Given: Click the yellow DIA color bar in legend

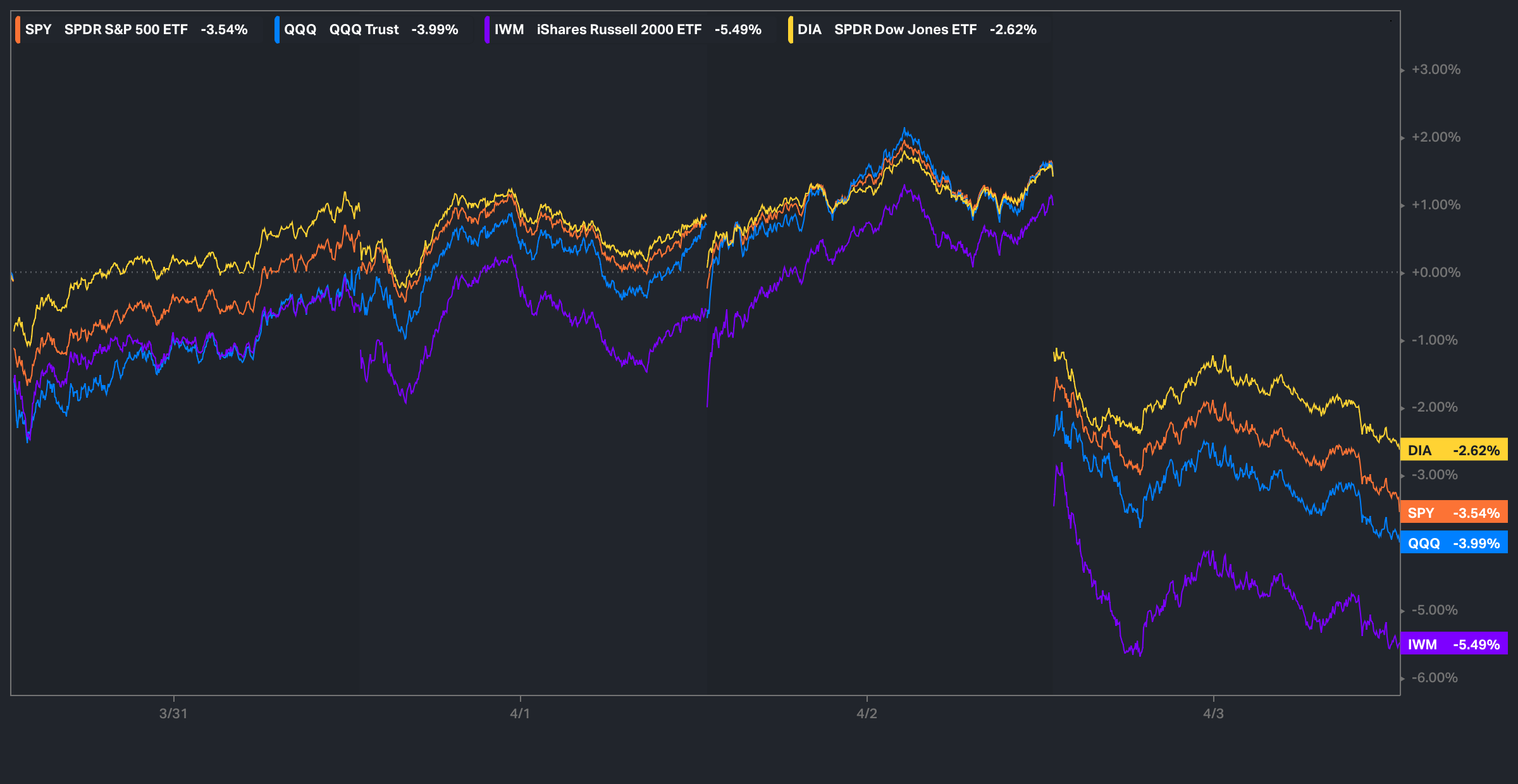Looking at the screenshot, I should click(791, 30).
